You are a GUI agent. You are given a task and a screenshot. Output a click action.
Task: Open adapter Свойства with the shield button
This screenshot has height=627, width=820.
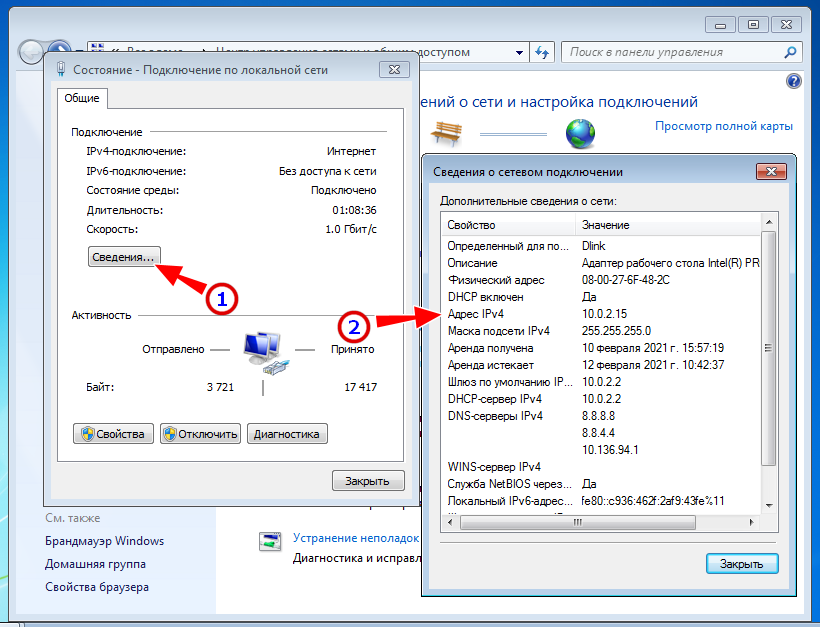pos(114,434)
